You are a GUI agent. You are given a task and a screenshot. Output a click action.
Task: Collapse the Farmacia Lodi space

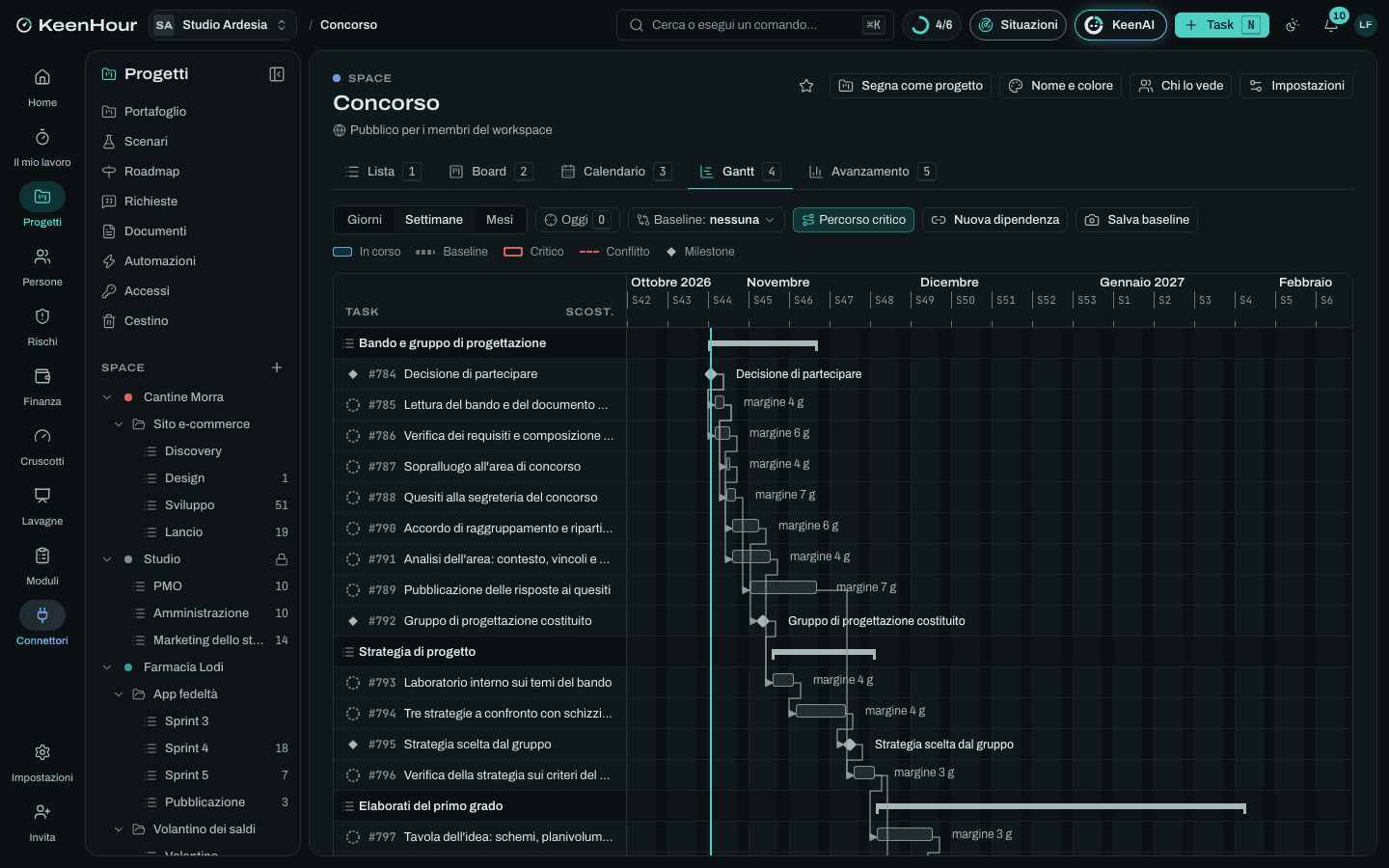(x=107, y=667)
